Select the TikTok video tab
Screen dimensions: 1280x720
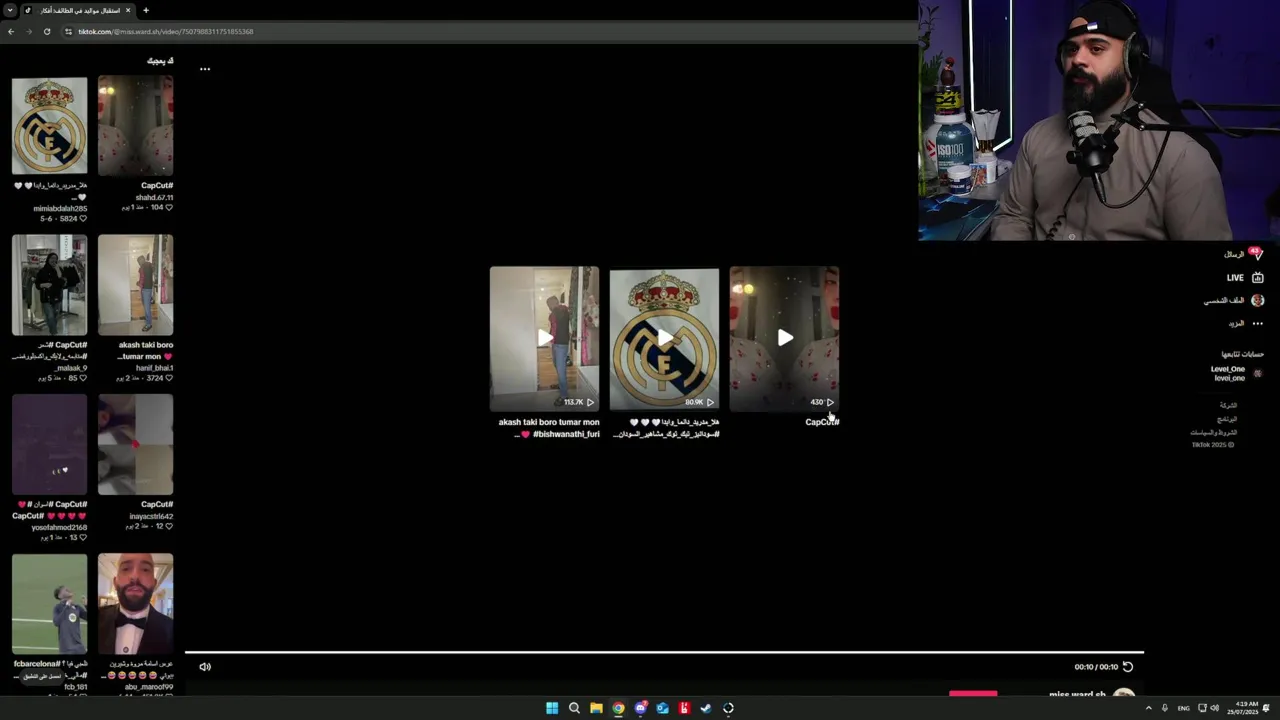[78, 10]
